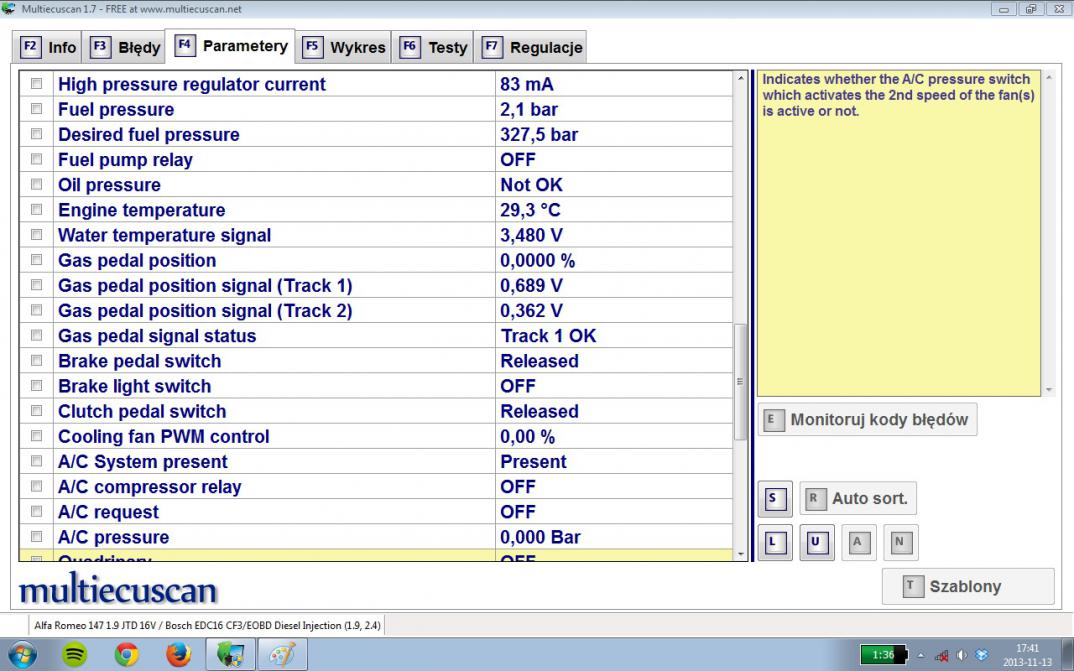
Task: Click the Multiecuscan taskbar icon
Action: pyautogui.click(x=231, y=655)
